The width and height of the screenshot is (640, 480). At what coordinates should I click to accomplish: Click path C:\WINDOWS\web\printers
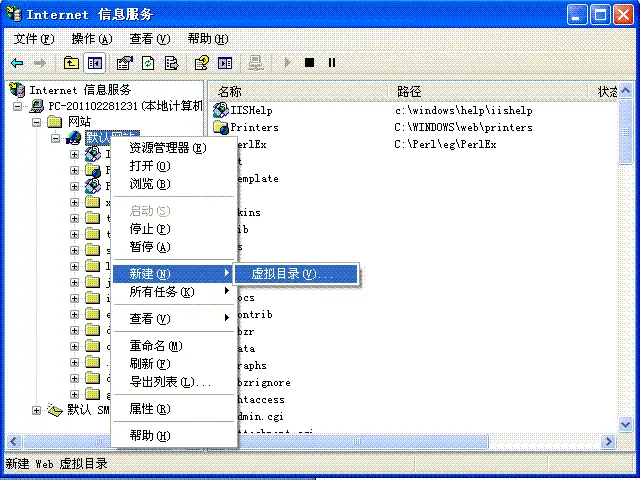point(463,127)
